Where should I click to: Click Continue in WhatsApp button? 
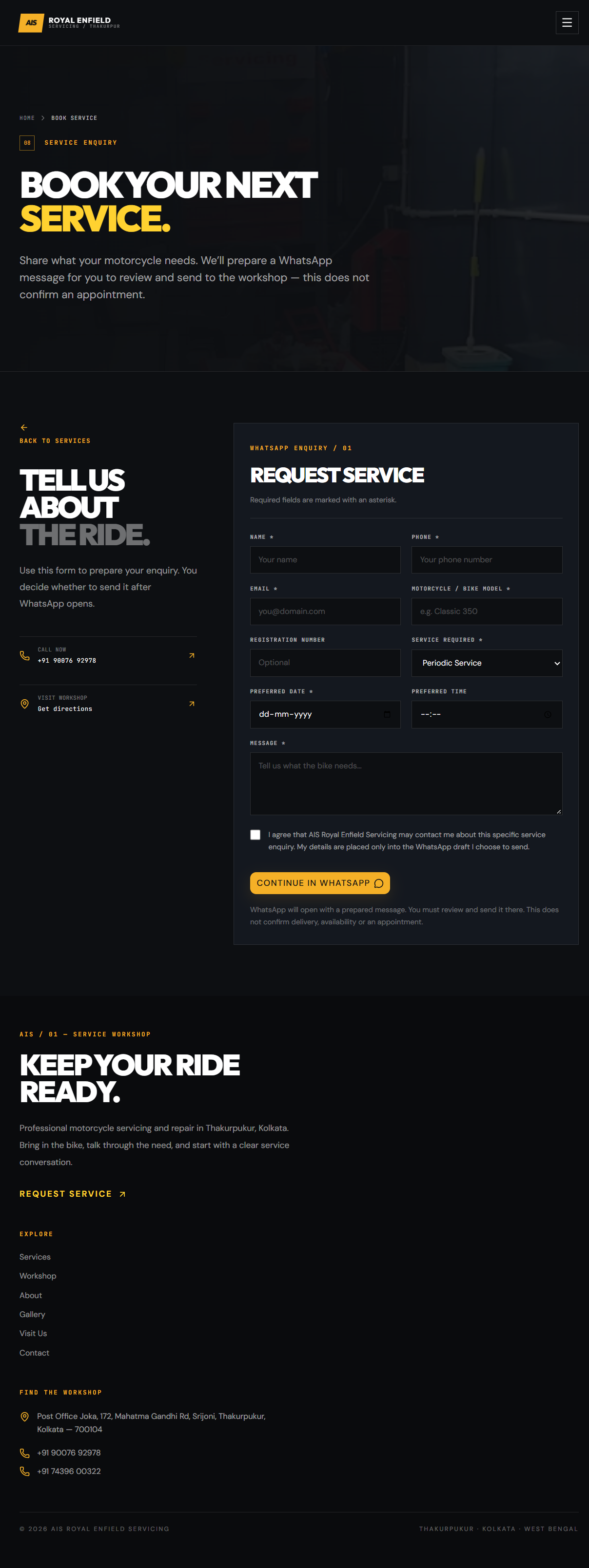(x=320, y=883)
